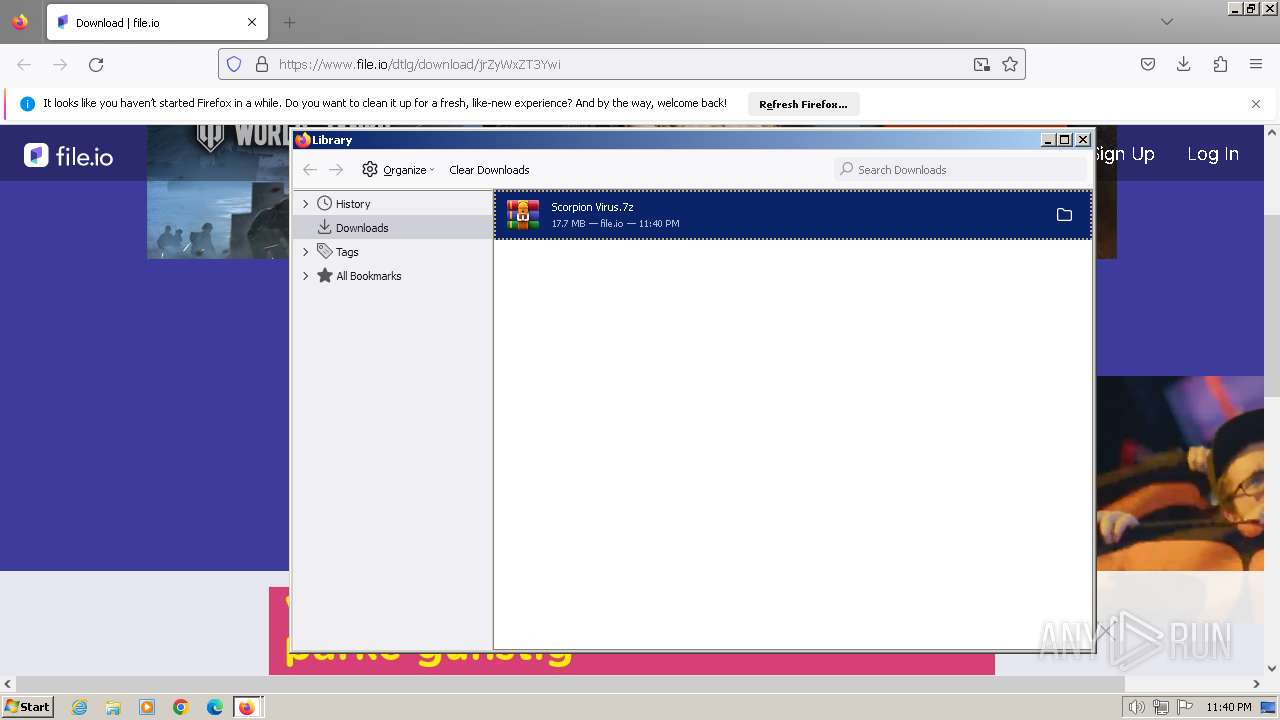
Task: Open the Firefox downloads panel
Action: 1184,64
